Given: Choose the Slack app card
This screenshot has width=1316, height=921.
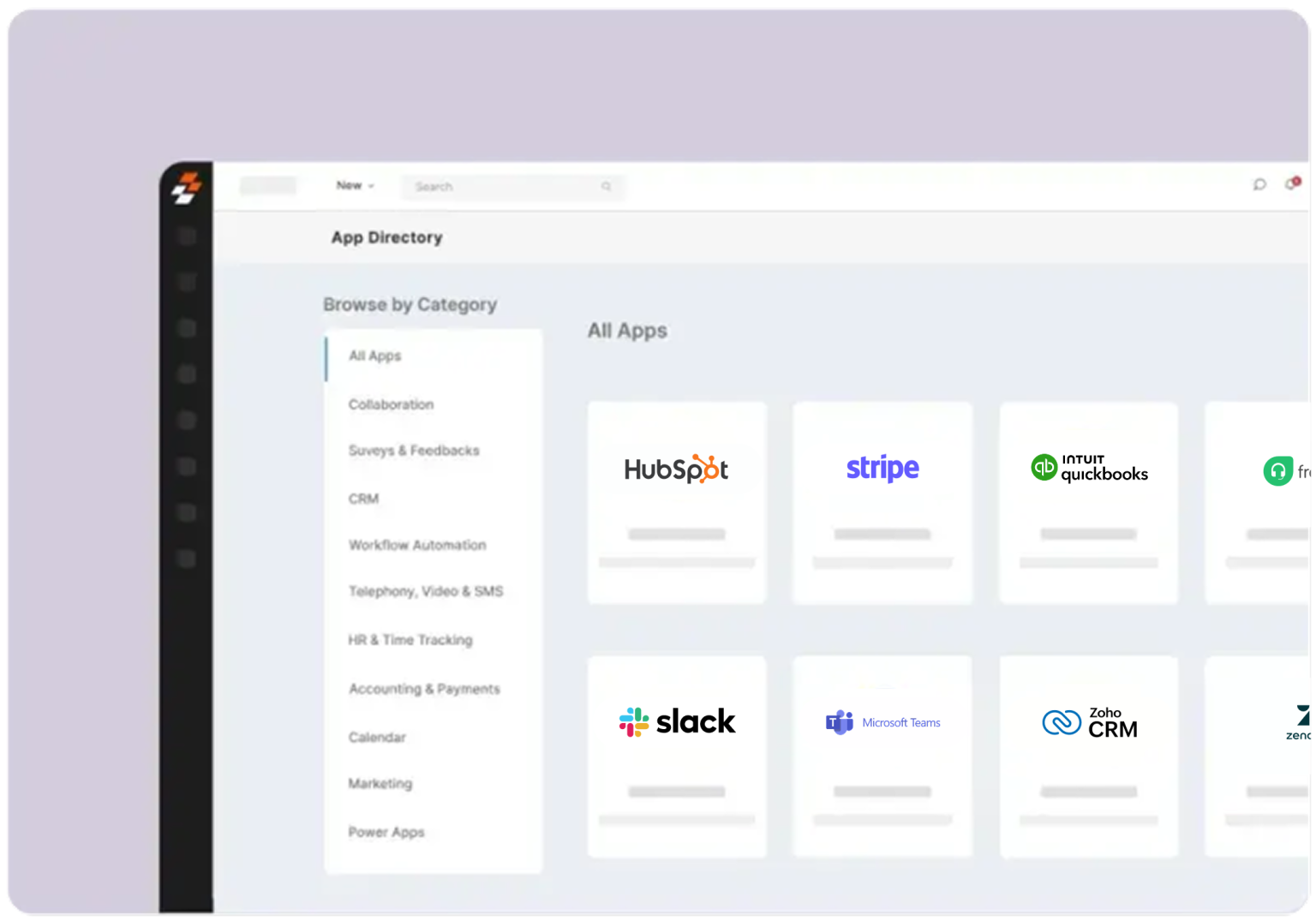Looking at the screenshot, I should click(x=676, y=757).
